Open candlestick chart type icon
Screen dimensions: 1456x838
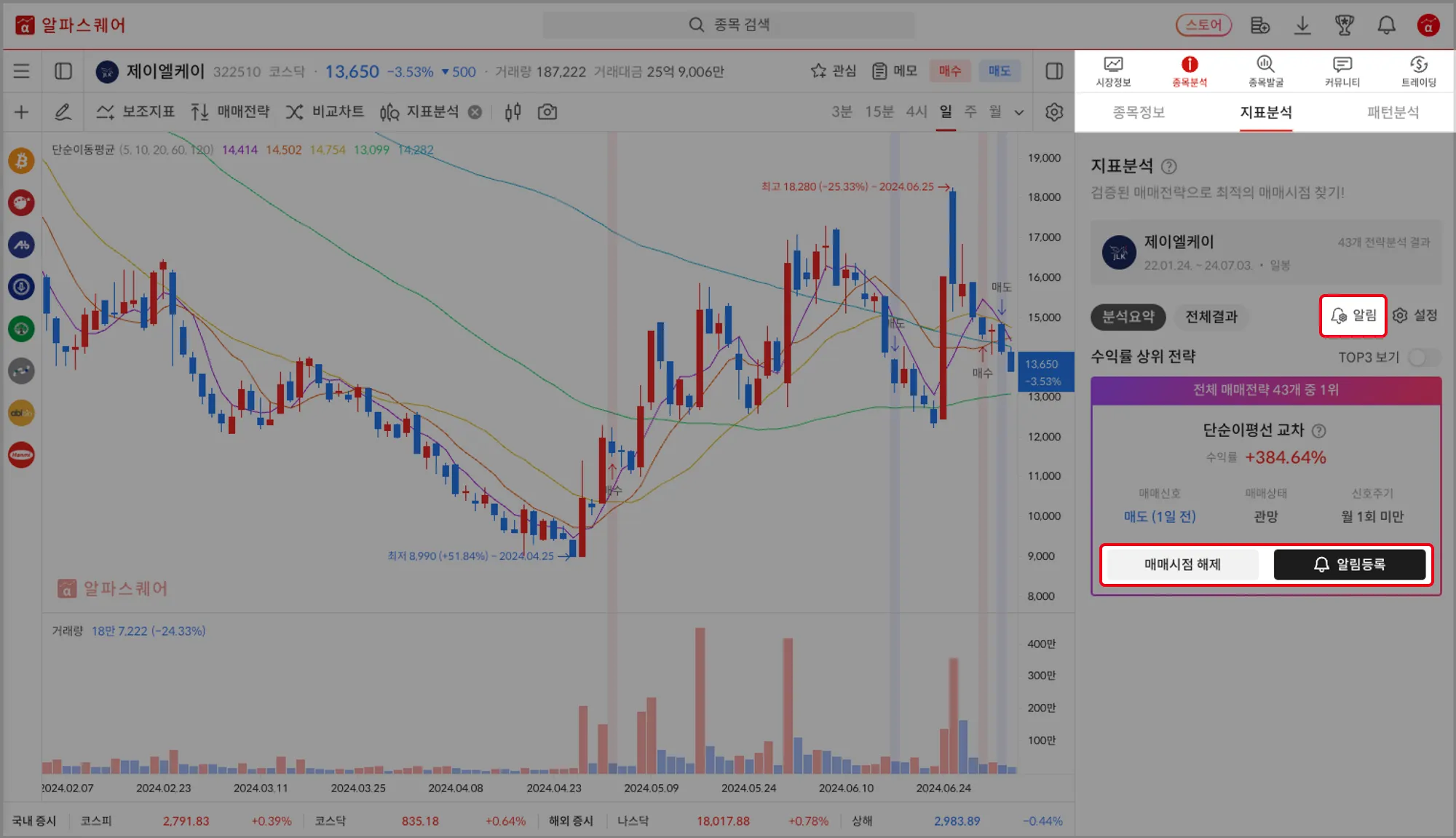[513, 112]
